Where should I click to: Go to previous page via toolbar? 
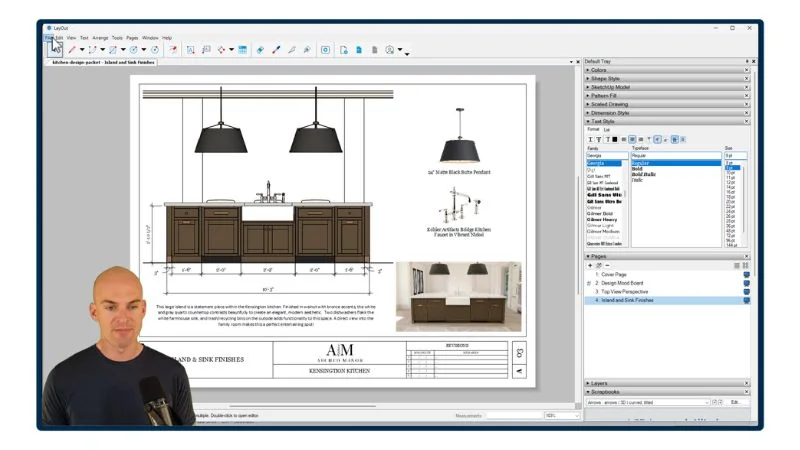pos(359,50)
